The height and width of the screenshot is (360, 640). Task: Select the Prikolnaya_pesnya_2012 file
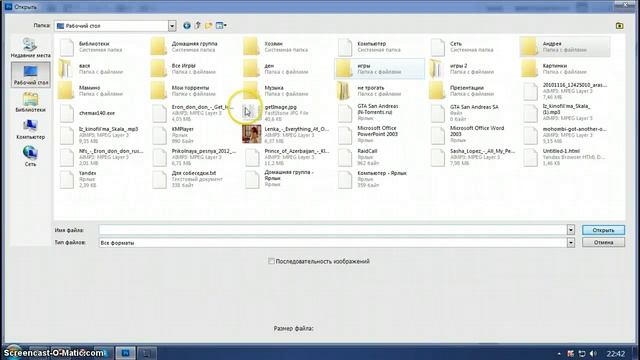tap(194, 157)
